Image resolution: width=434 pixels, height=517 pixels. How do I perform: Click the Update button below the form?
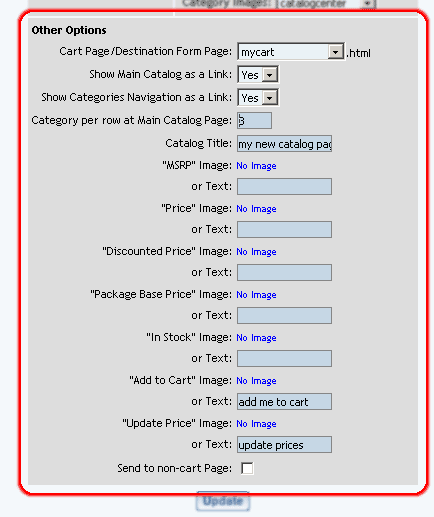tap(223, 501)
